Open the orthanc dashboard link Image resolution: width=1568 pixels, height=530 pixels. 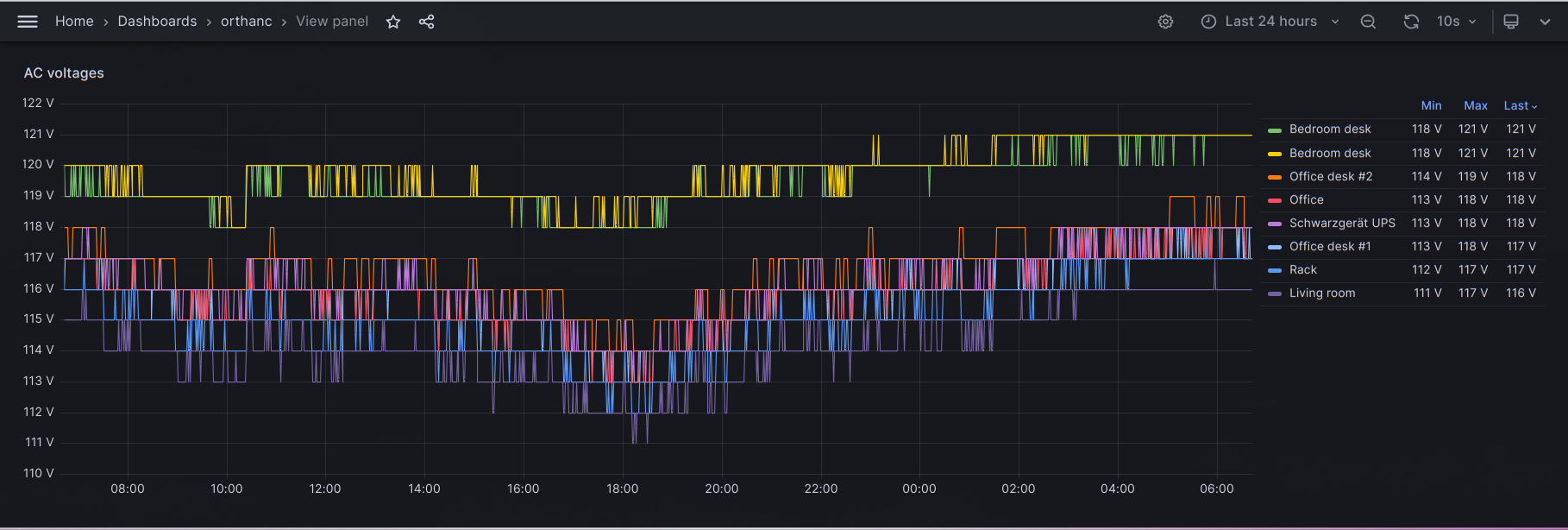[x=246, y=22]
